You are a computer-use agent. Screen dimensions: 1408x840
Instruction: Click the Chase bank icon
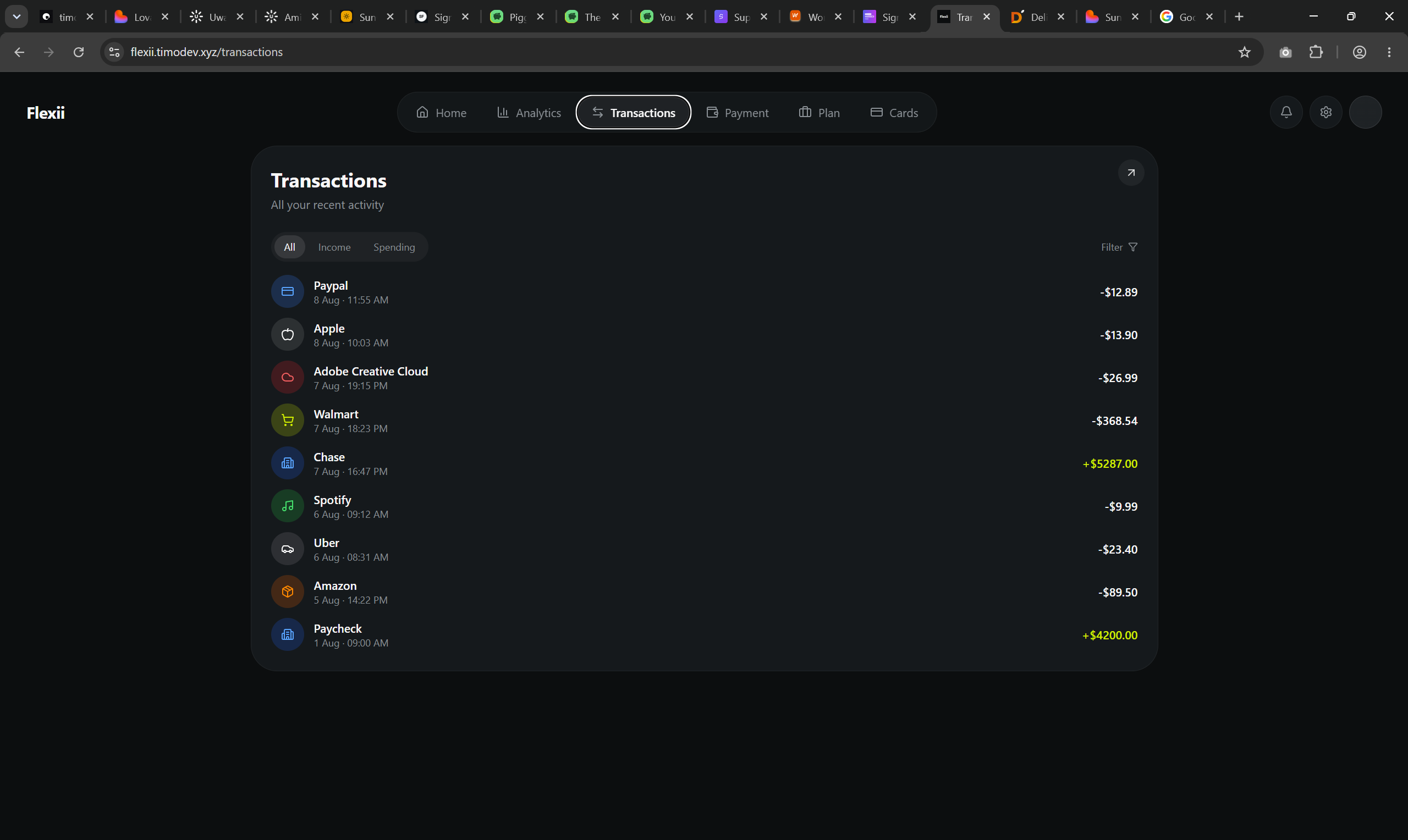(x=288, y=463)
